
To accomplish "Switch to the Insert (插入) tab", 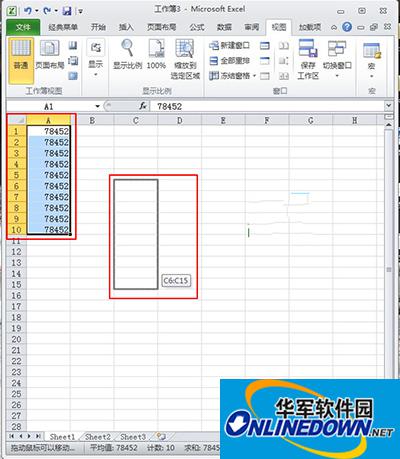I will coord(126,27).
